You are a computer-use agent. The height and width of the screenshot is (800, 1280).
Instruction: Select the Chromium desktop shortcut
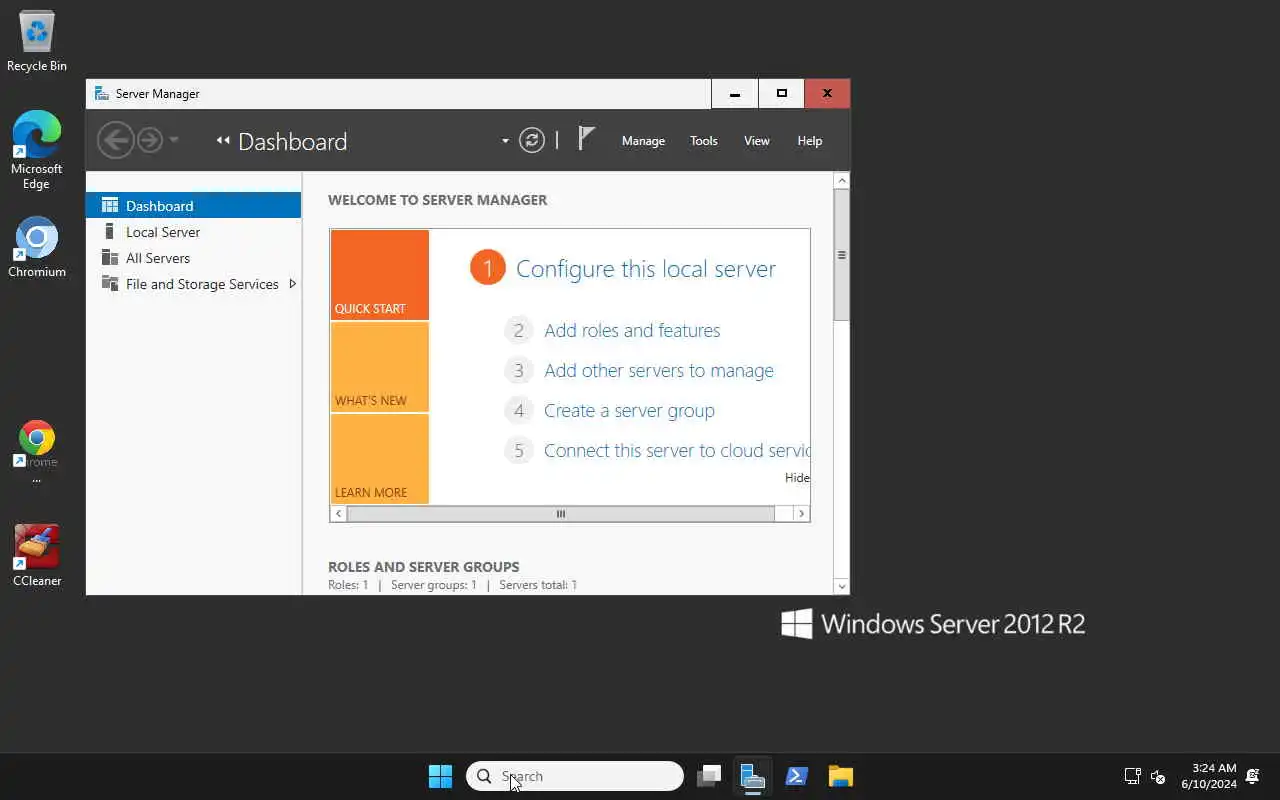pos(37,247)
